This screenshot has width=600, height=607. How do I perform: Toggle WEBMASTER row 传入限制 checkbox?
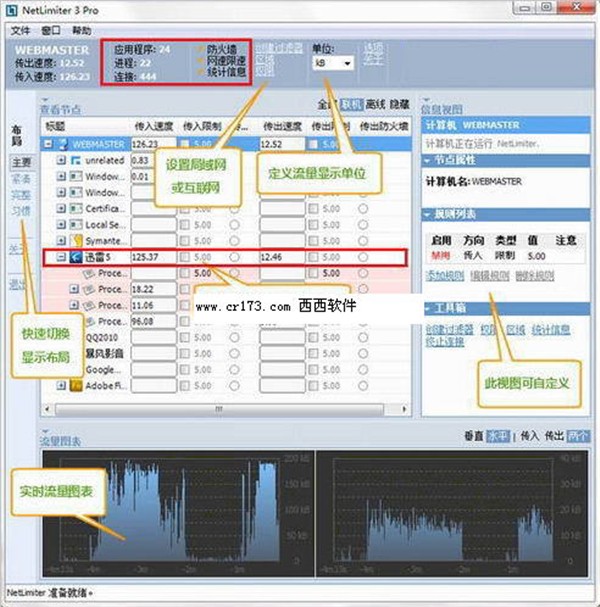click(x=185, y=144)
